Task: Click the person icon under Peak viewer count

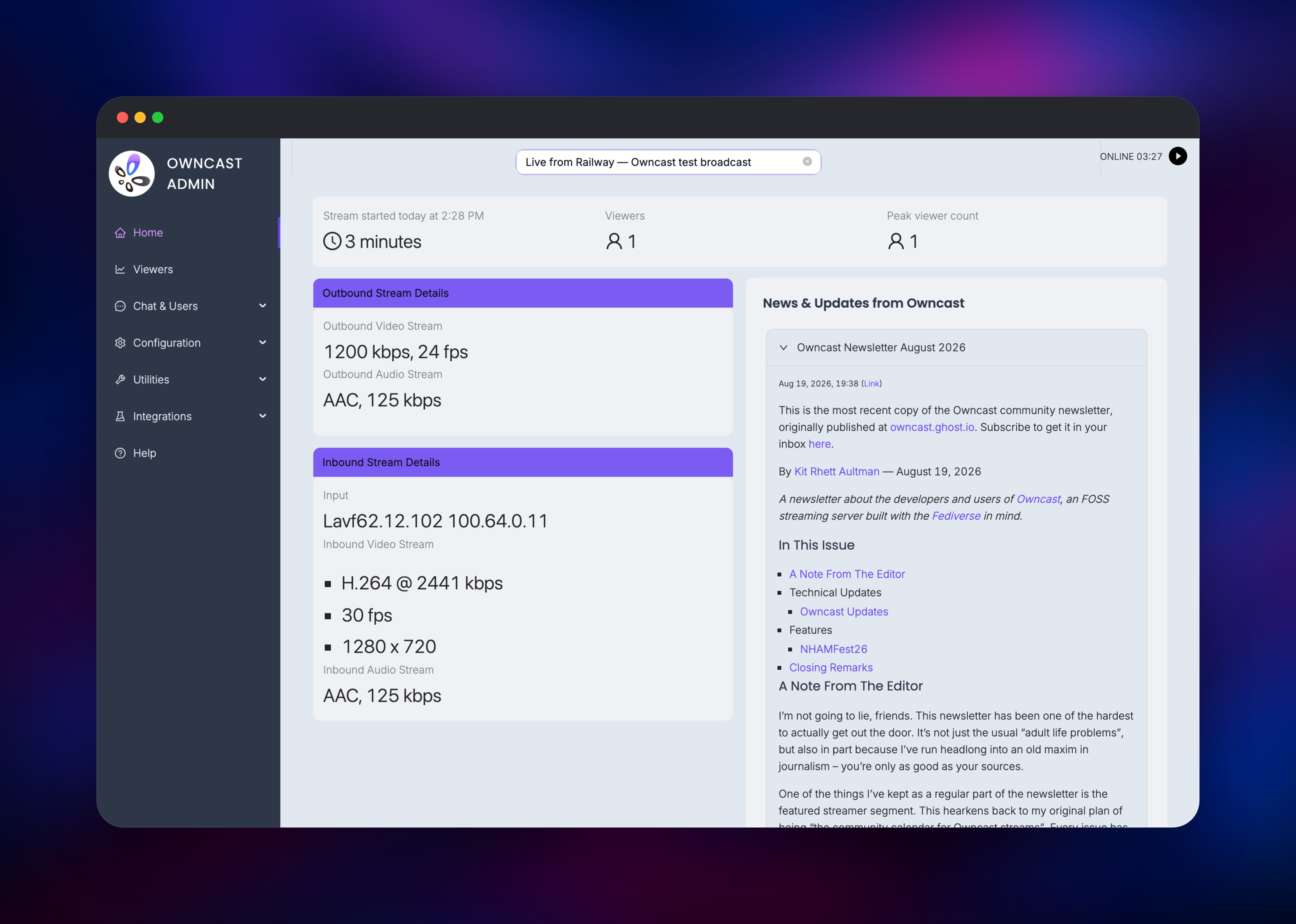Action: (x=896, y=241)
